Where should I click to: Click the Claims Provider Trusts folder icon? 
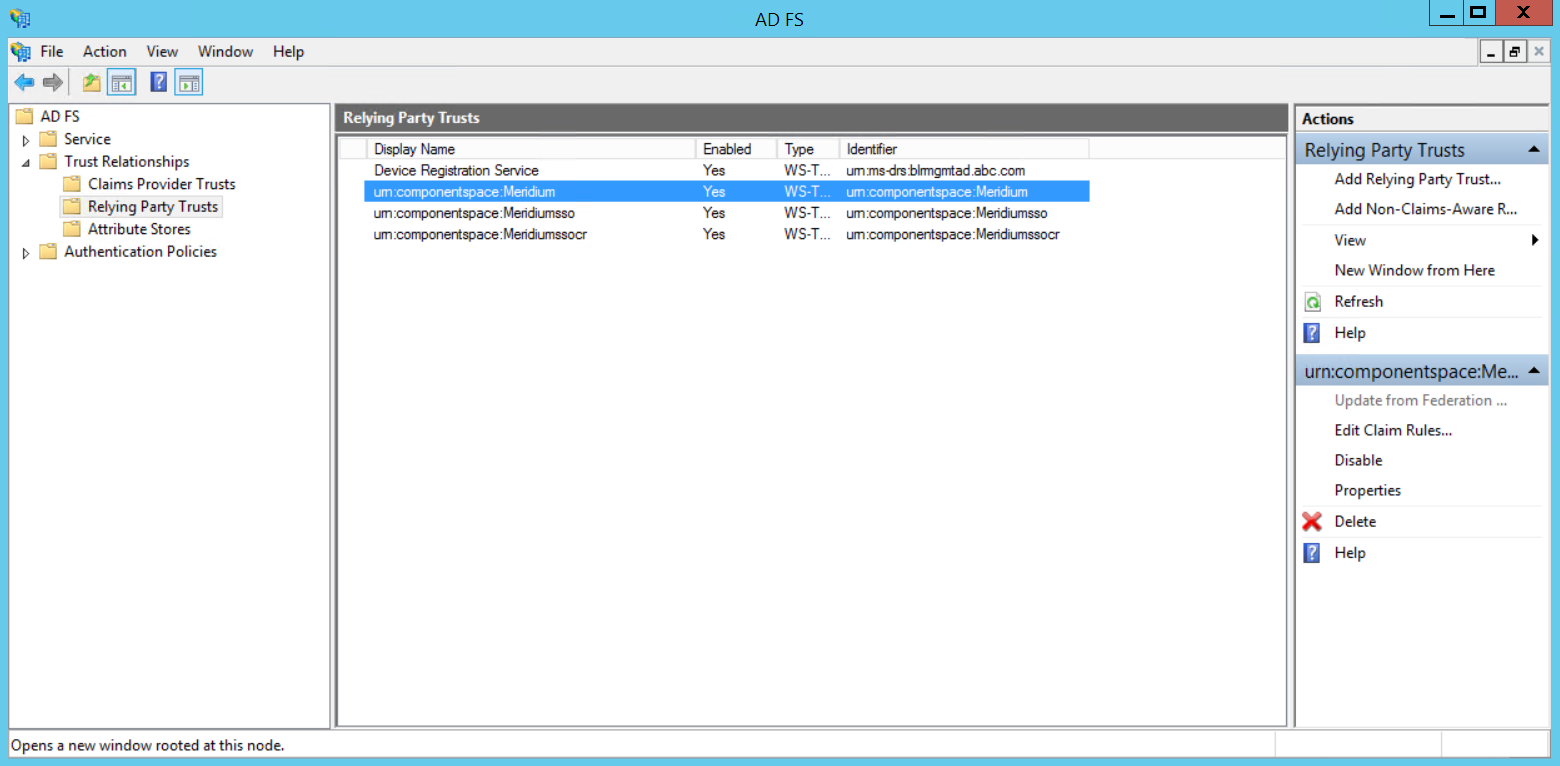(71, 184)
